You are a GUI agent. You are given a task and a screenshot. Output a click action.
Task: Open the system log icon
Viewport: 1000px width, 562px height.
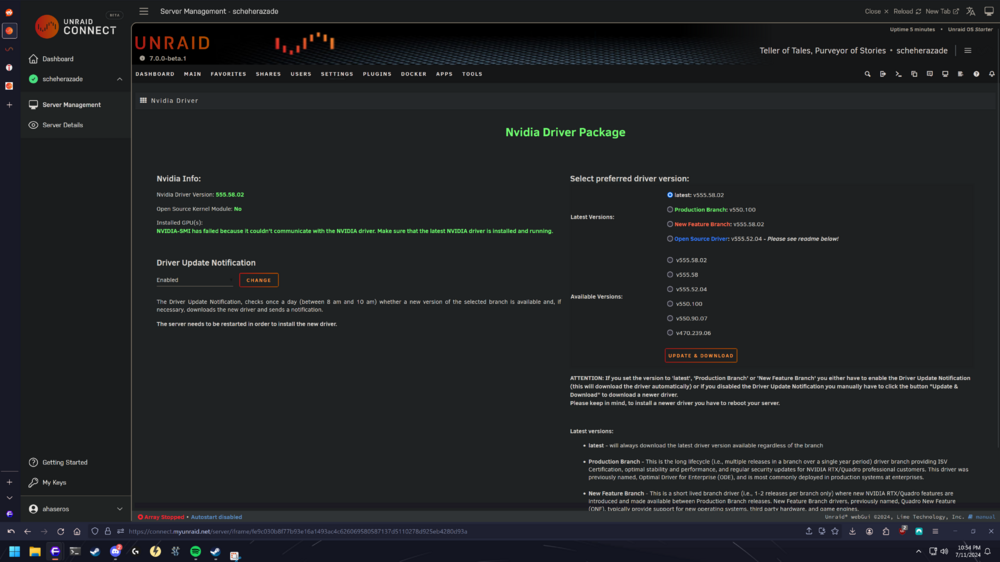[x=960, y=74]
